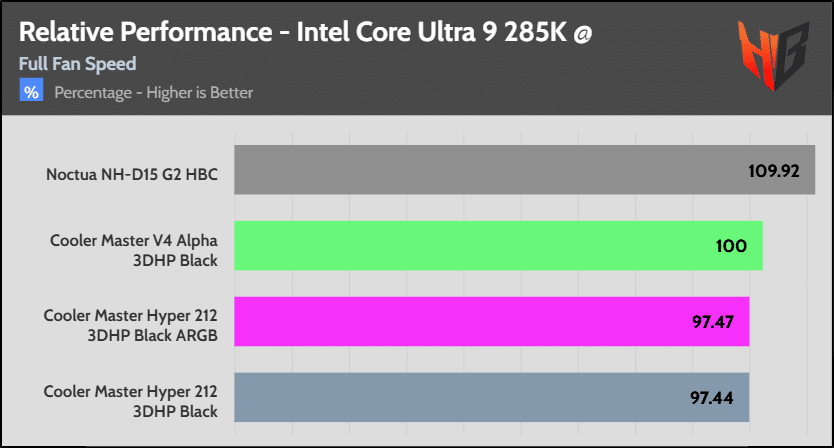Click the 97.44 value label

712,398
